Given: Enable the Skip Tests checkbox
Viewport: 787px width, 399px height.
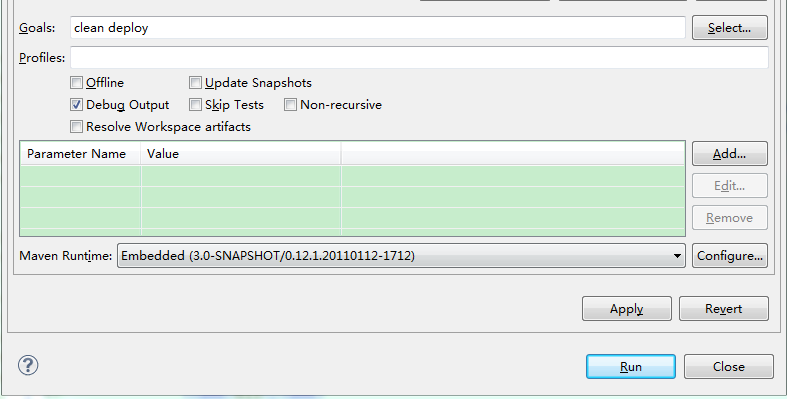Looking at the screenshot, I should 195,105.
